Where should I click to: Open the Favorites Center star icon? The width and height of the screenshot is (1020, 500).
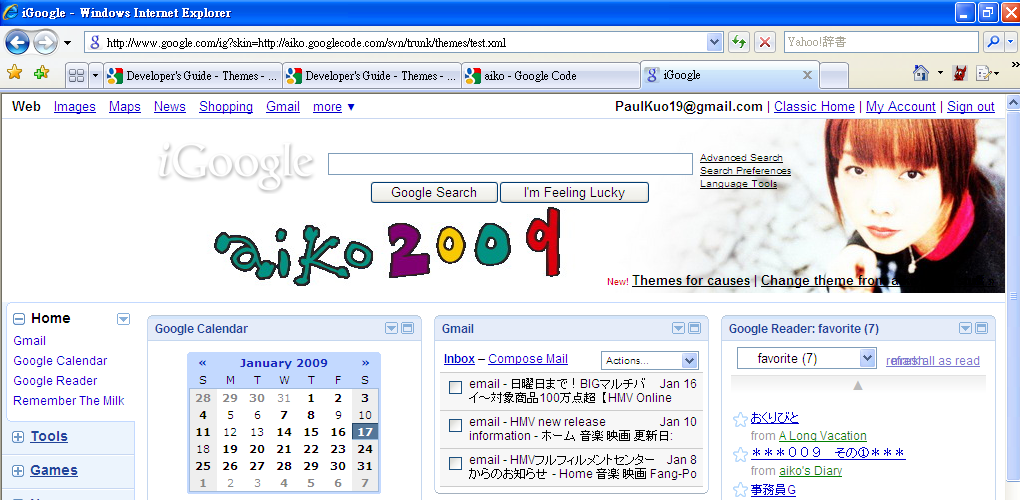point(14,72)
